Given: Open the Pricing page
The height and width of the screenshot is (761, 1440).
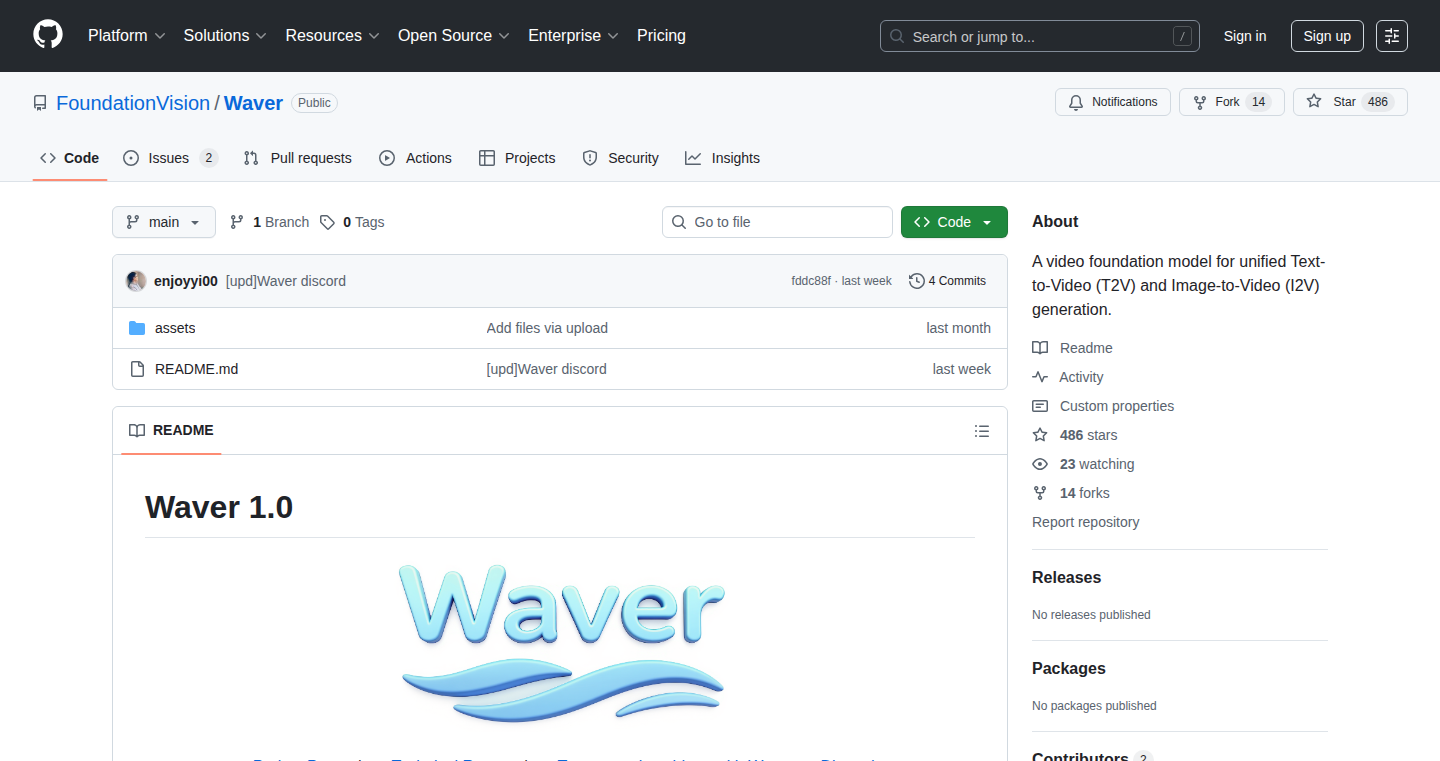Looking at the screenshot, I should pos(661,35).
